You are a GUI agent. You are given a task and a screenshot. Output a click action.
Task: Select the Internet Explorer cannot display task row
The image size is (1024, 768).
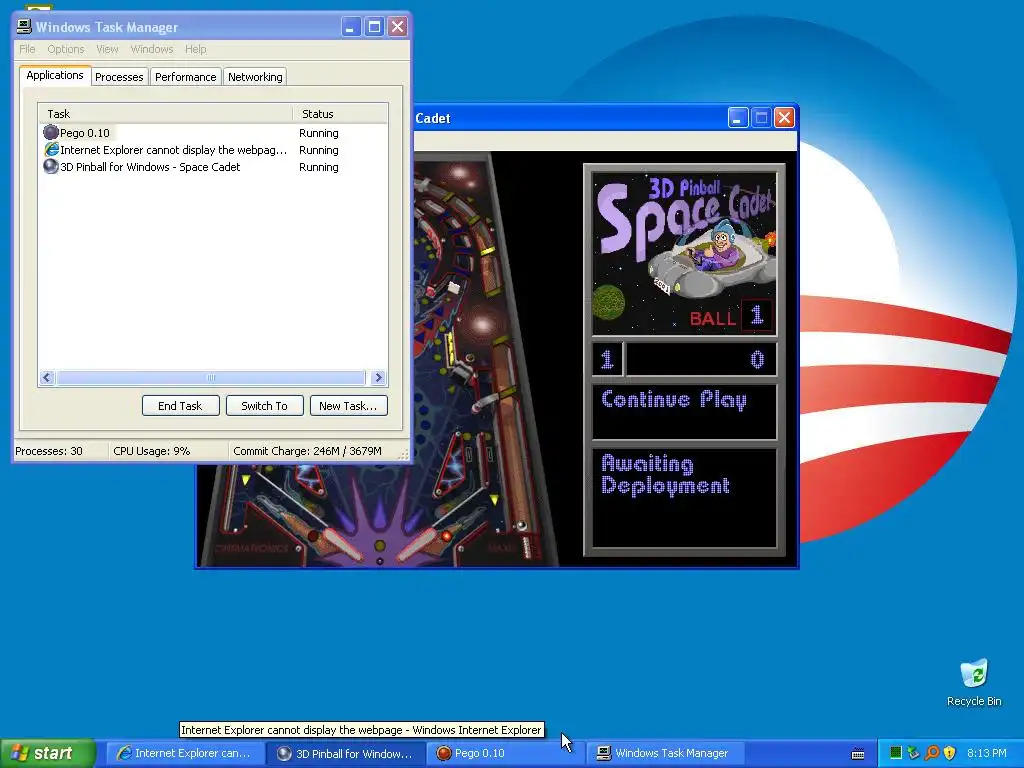coord(213,150)
